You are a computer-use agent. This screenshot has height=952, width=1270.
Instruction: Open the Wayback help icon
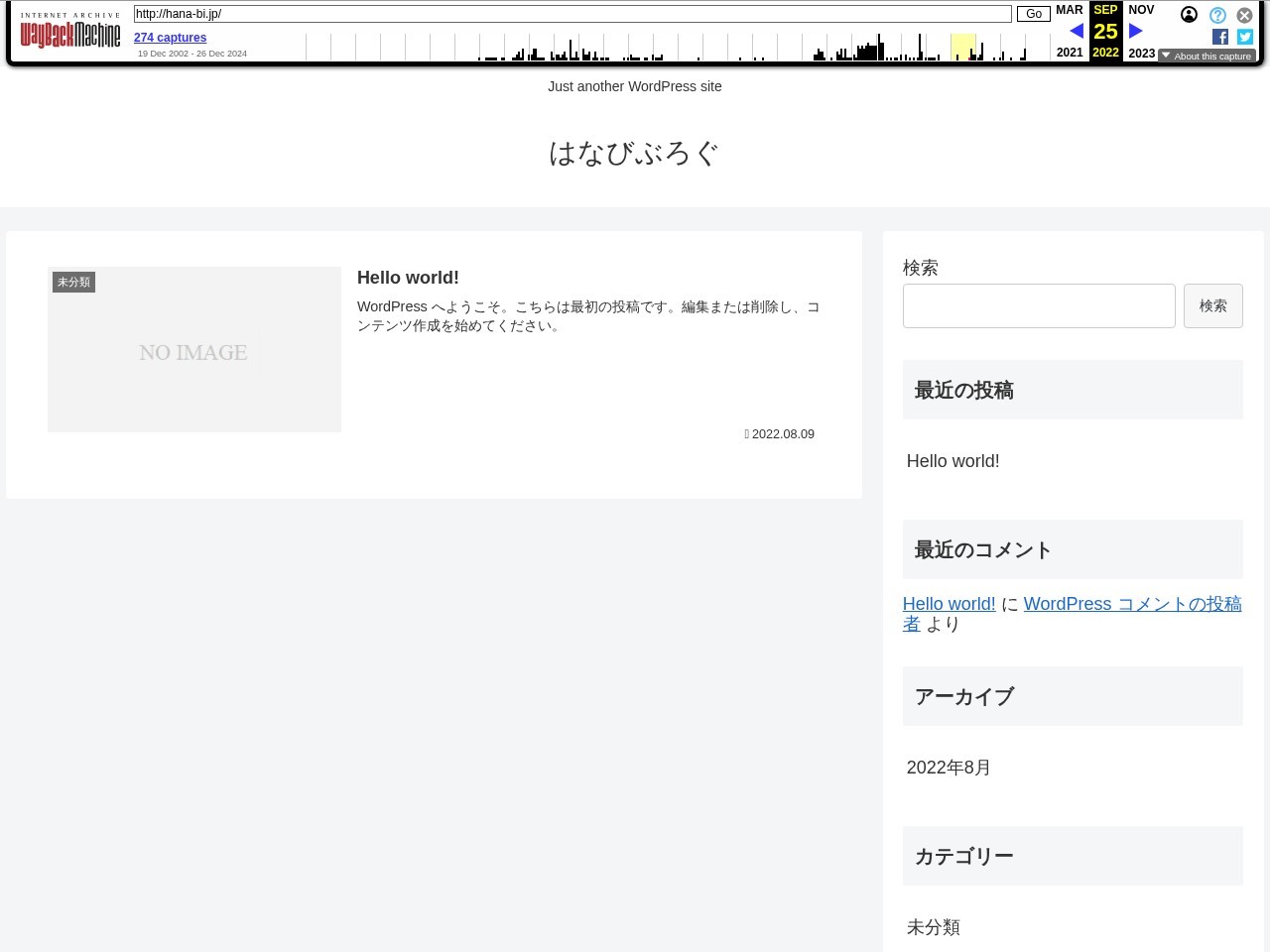(x=1217, y=15)
